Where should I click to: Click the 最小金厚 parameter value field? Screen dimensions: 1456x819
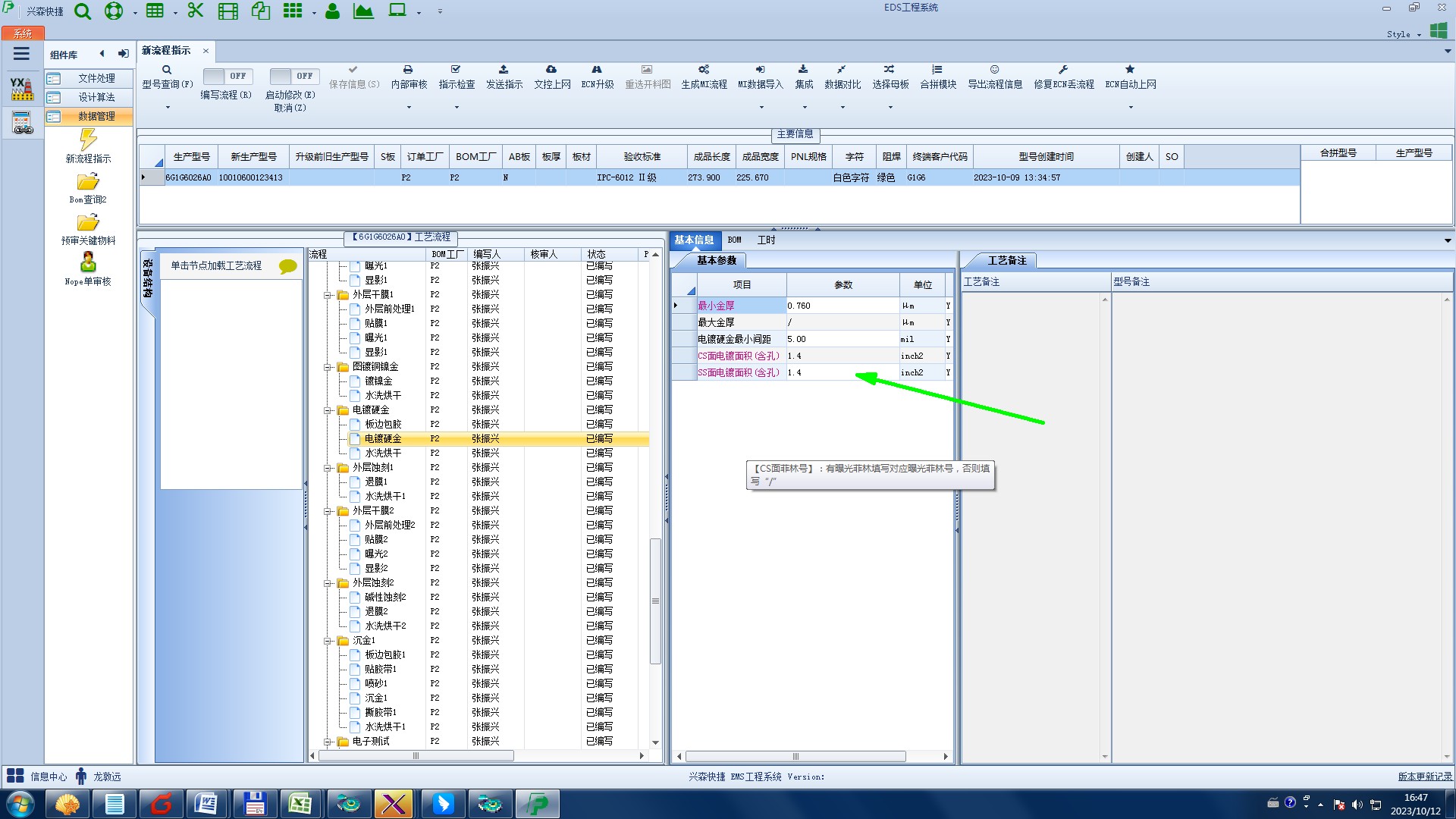(842, 306)
